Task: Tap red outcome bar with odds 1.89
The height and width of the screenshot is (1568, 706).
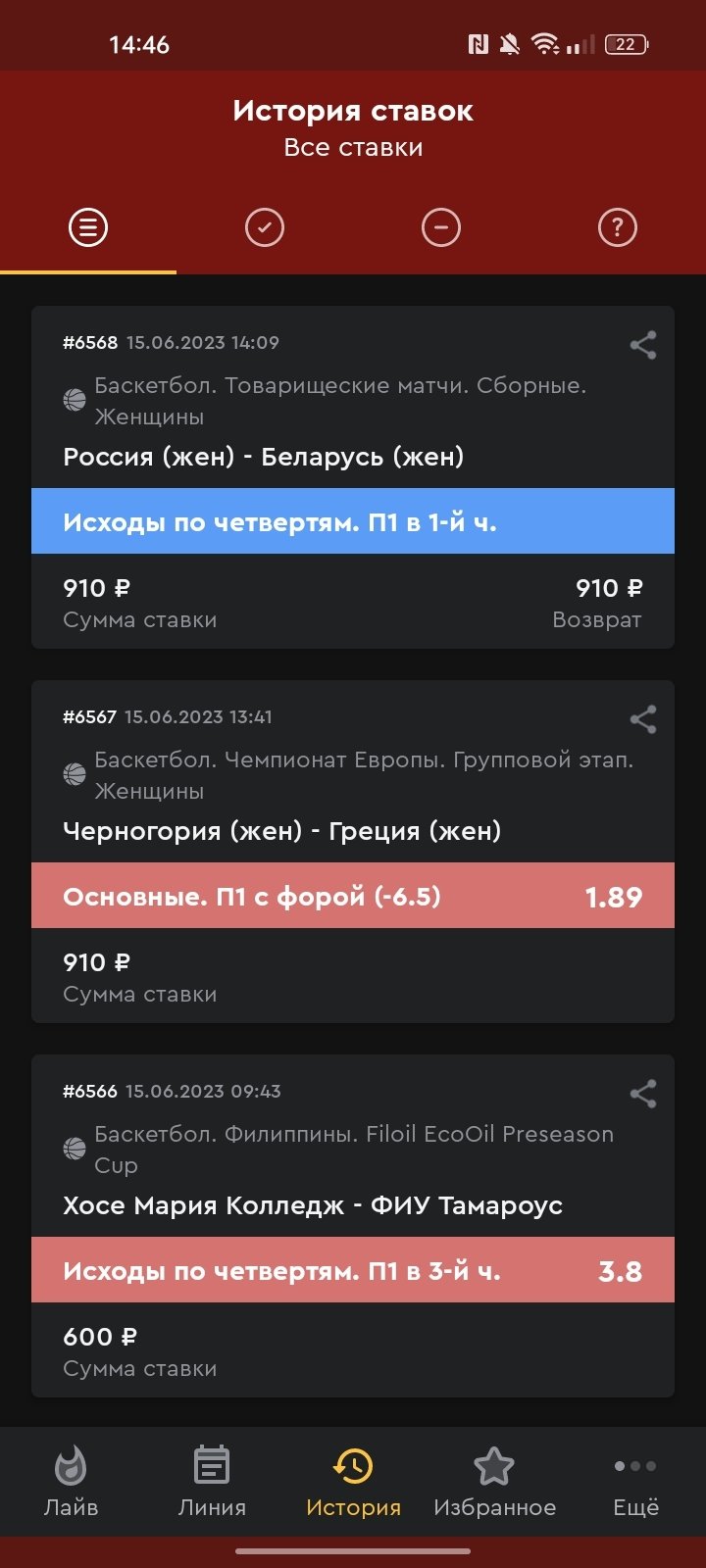Action: (353, 896)
